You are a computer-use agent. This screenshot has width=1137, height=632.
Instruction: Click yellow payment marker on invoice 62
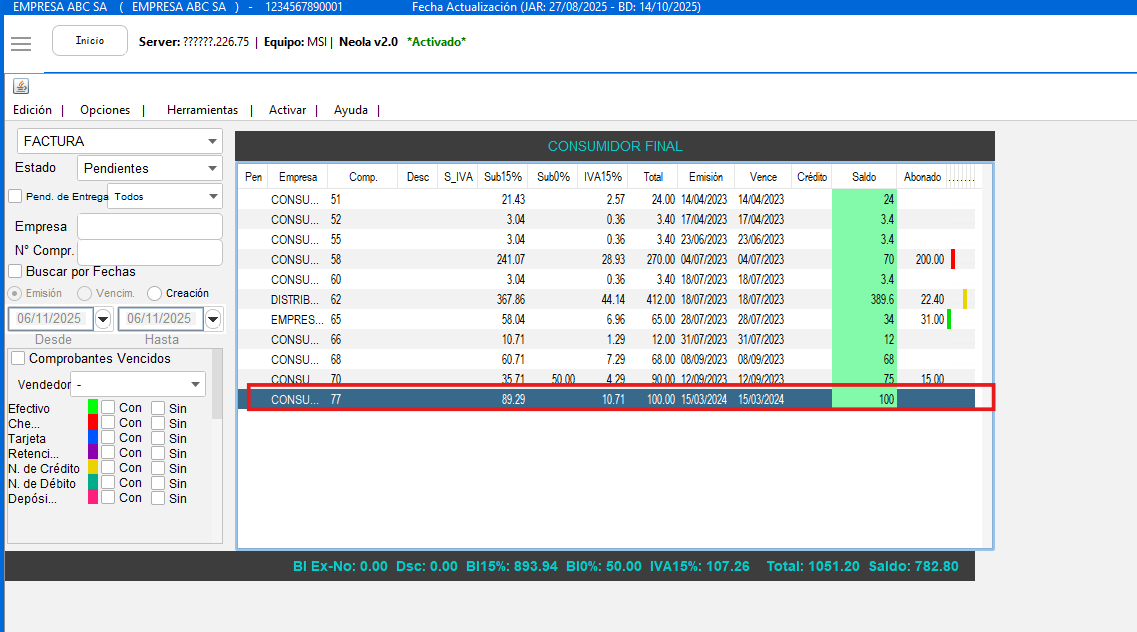965,299
